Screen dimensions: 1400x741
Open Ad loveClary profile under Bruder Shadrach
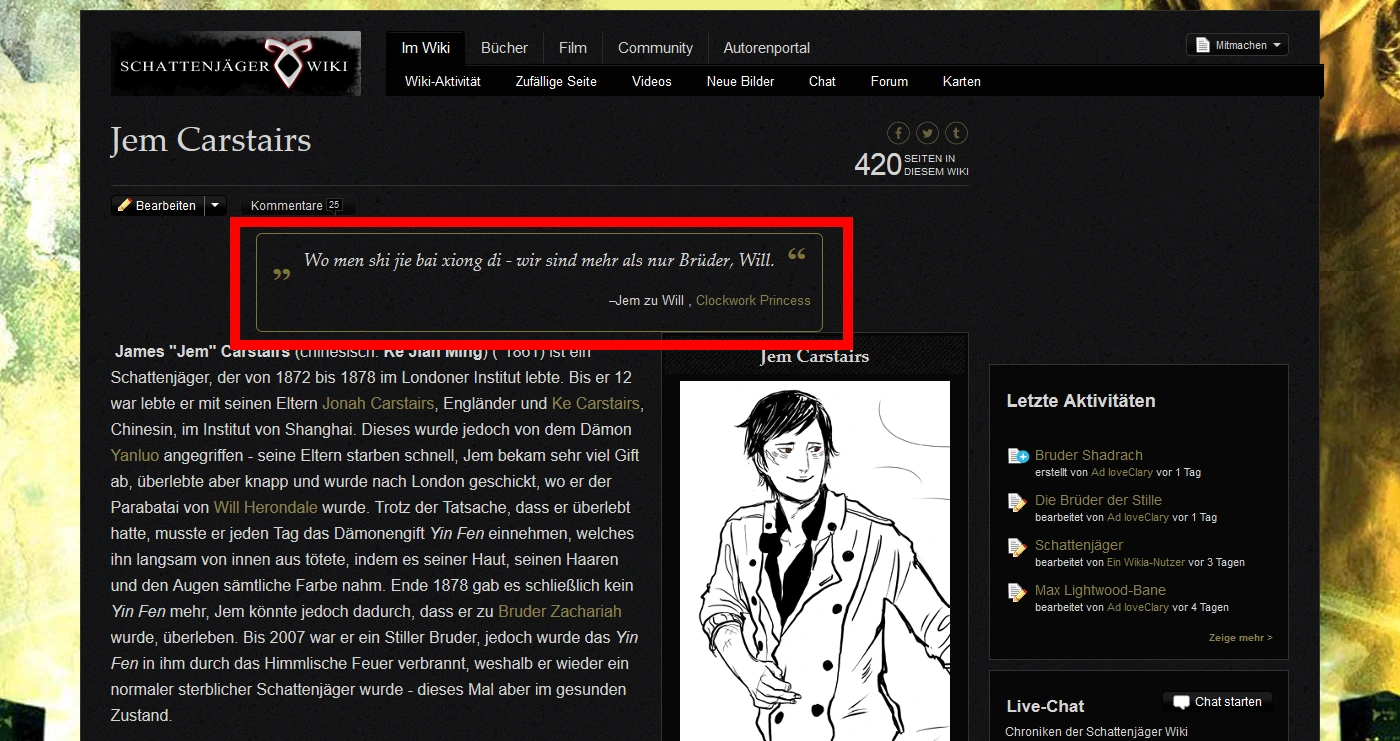click(1122, 472)
